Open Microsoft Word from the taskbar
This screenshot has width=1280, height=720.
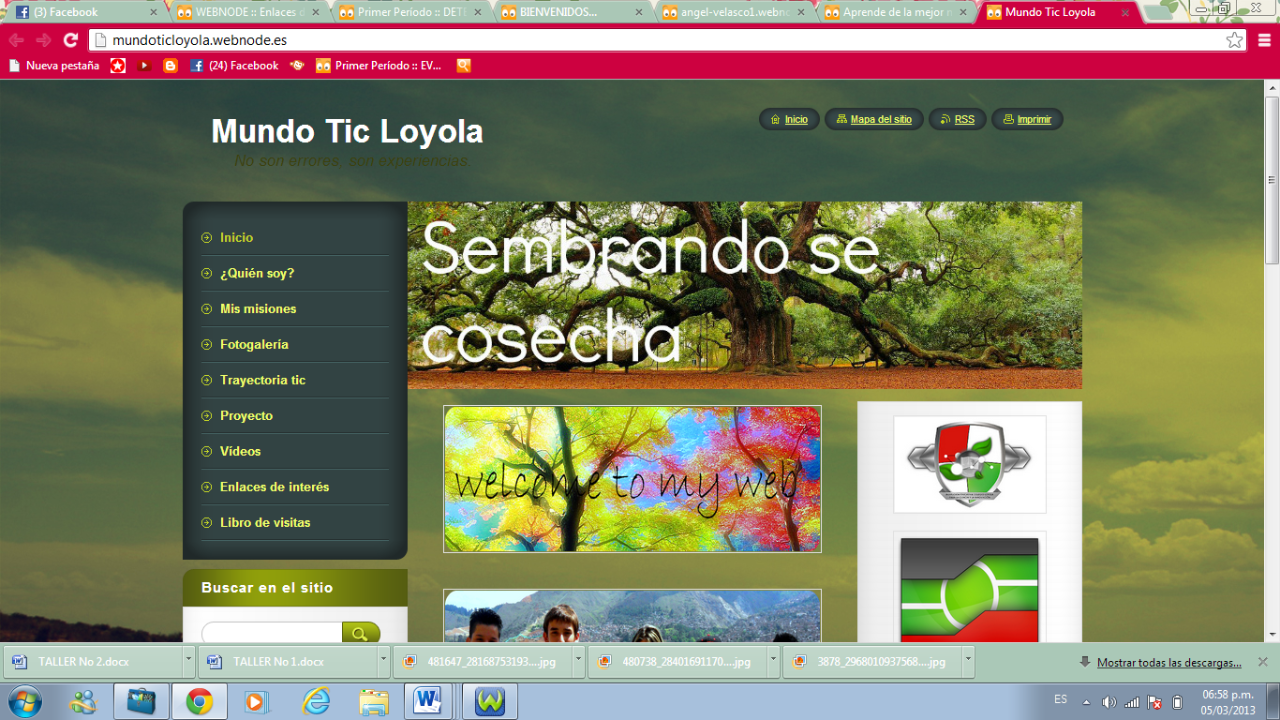point(428,702)
